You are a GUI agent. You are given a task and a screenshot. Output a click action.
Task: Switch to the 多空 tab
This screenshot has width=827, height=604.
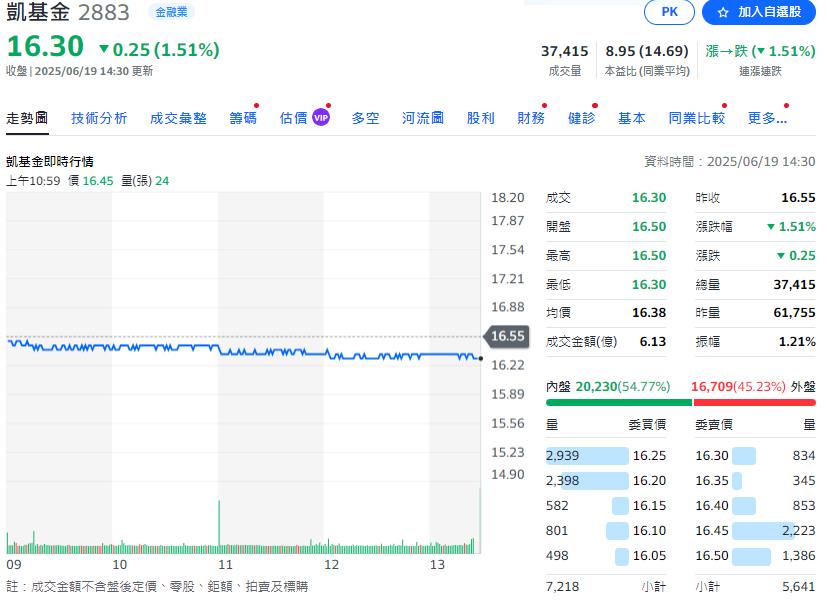tap(365, 118)
